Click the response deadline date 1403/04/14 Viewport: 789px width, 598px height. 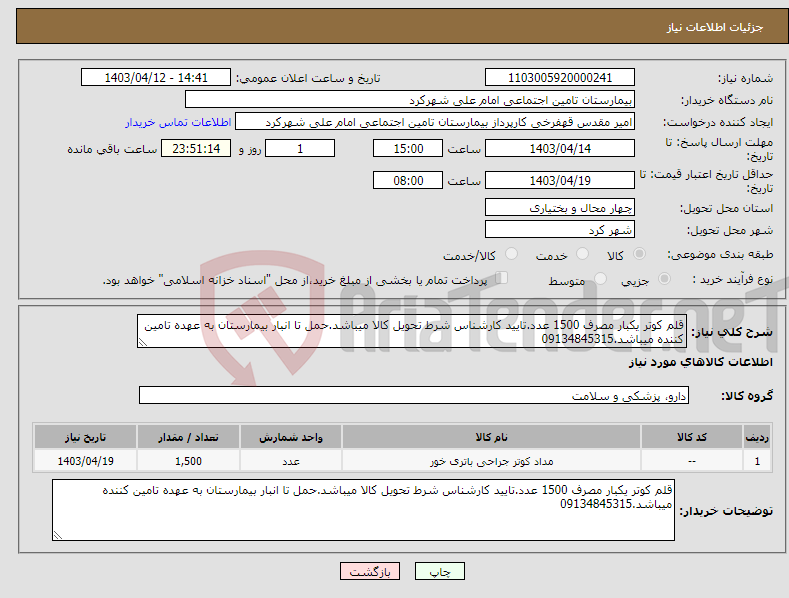(x=560, y=148)
